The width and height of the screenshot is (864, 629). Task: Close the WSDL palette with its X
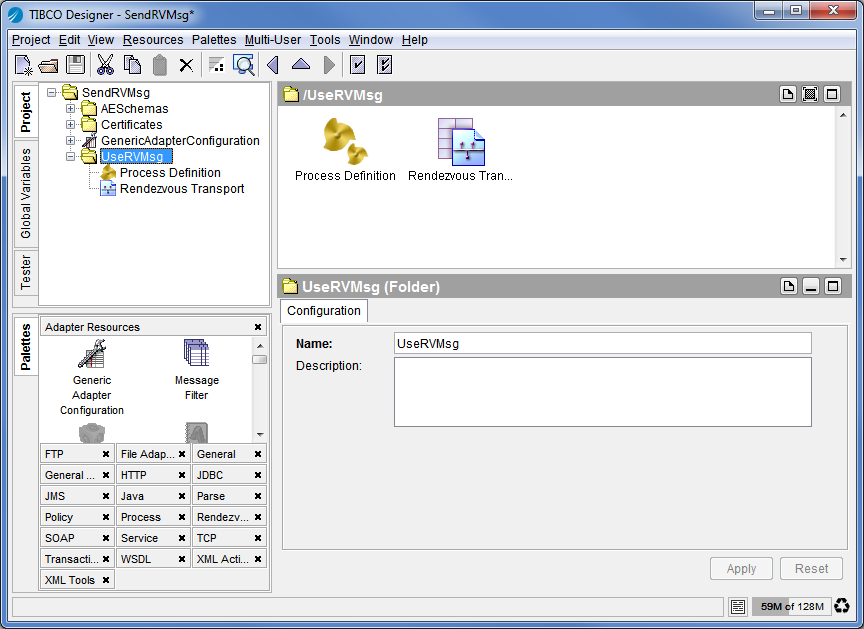(x=182, y=559)
